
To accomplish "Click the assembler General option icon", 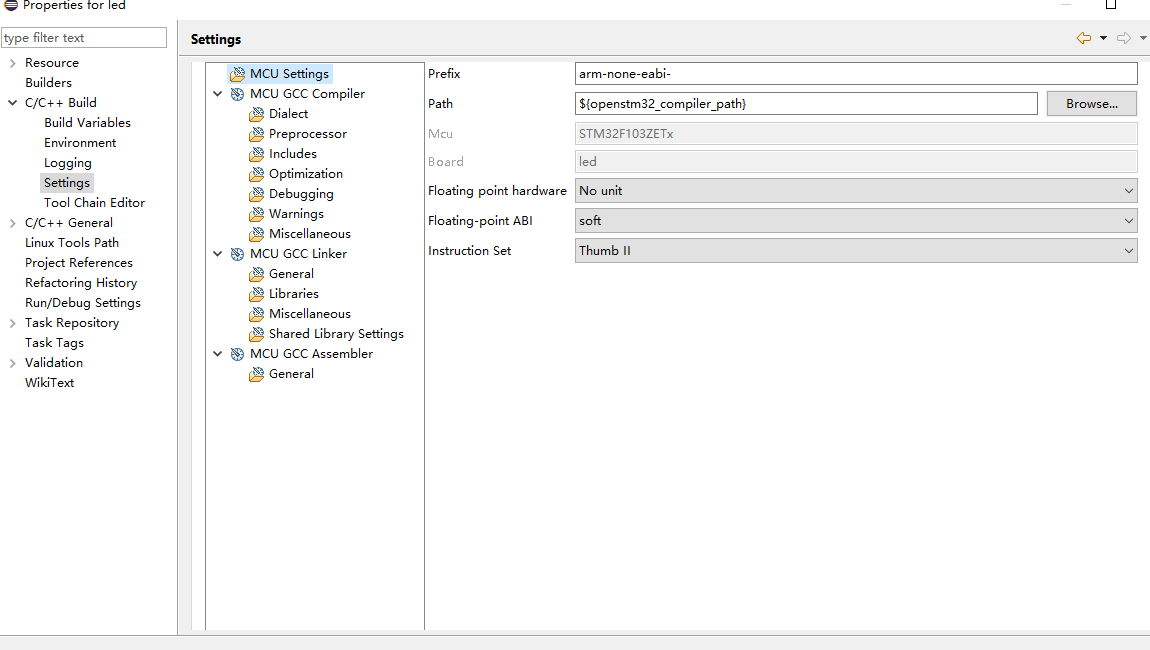I will click(257, 374).
